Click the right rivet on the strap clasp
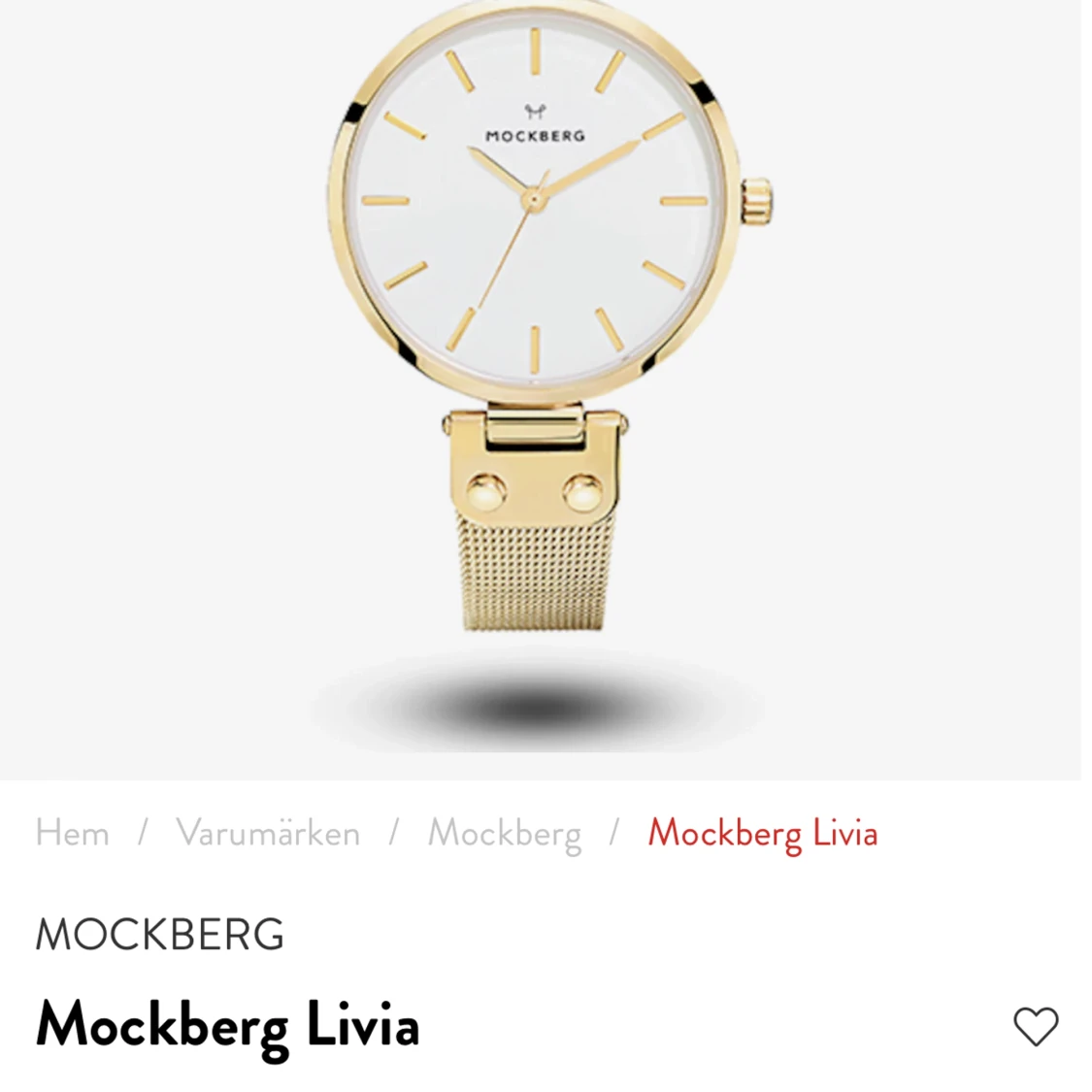This screenshot has height=1092, width=1092. [583, 492]
